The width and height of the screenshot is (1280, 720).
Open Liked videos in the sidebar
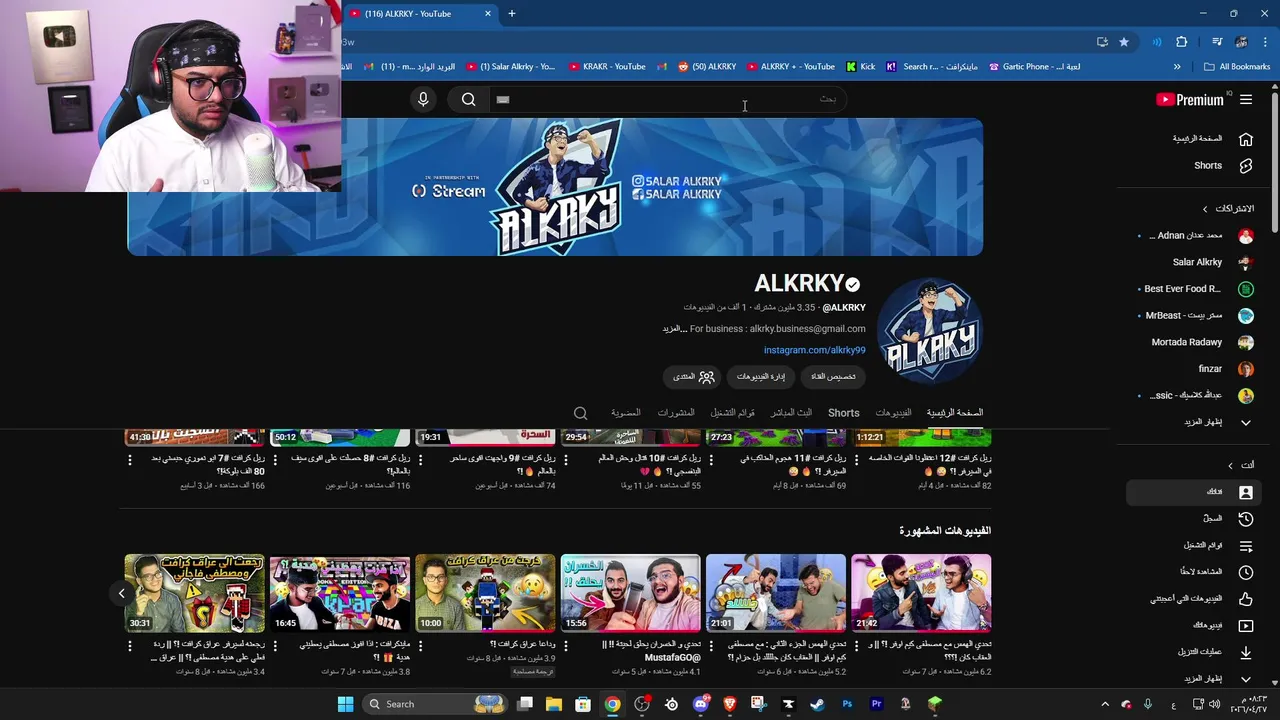(x=1194, y=599)
